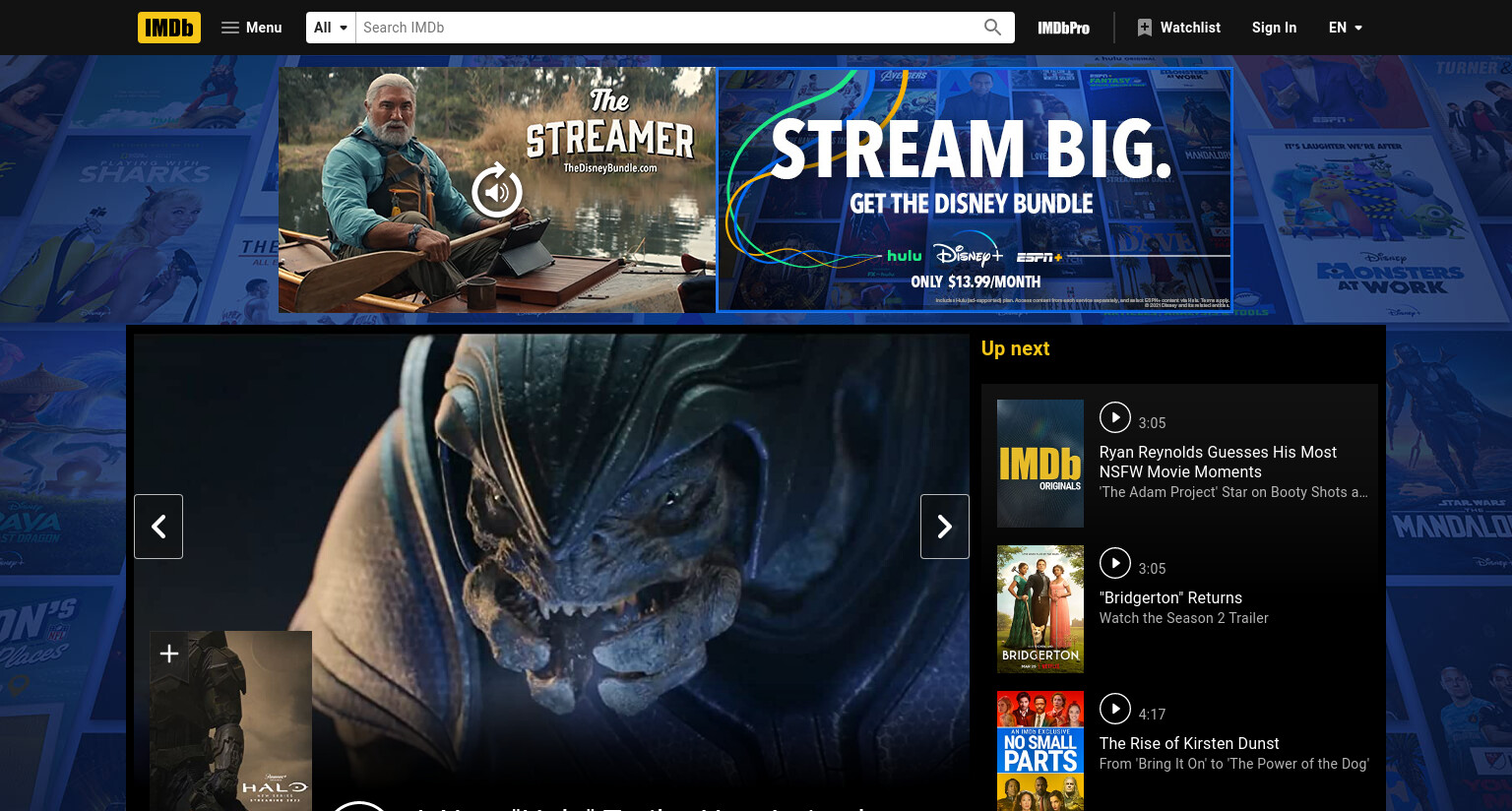Click Sign In
Screen dimensions: 1512x811
point(1274,28)
